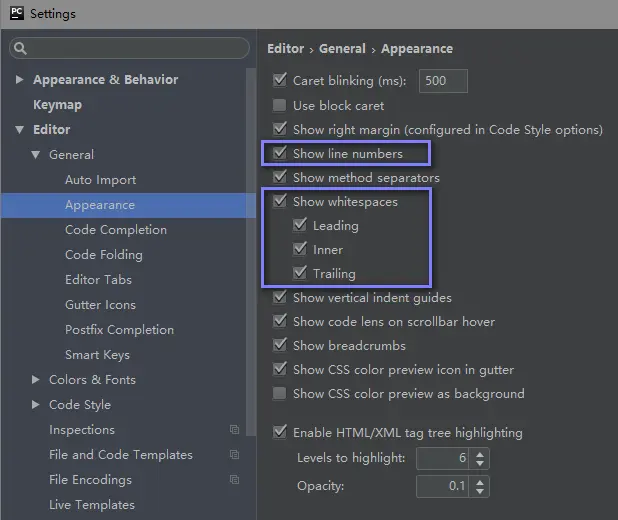Open File and Code Templates page
This screenshot has width=618, height=520.
point(121,455)
